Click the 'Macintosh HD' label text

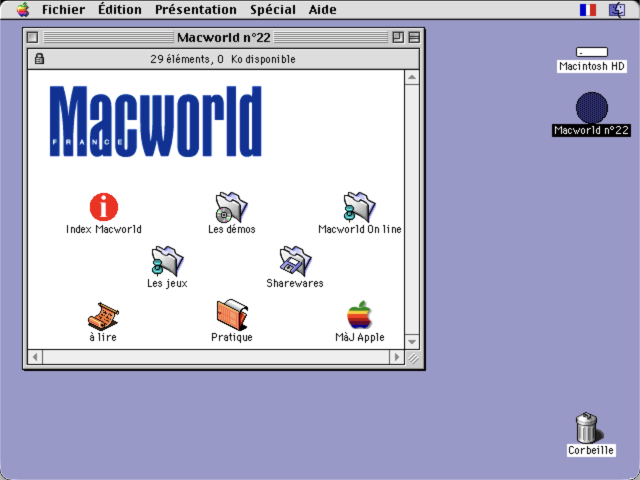592,66
